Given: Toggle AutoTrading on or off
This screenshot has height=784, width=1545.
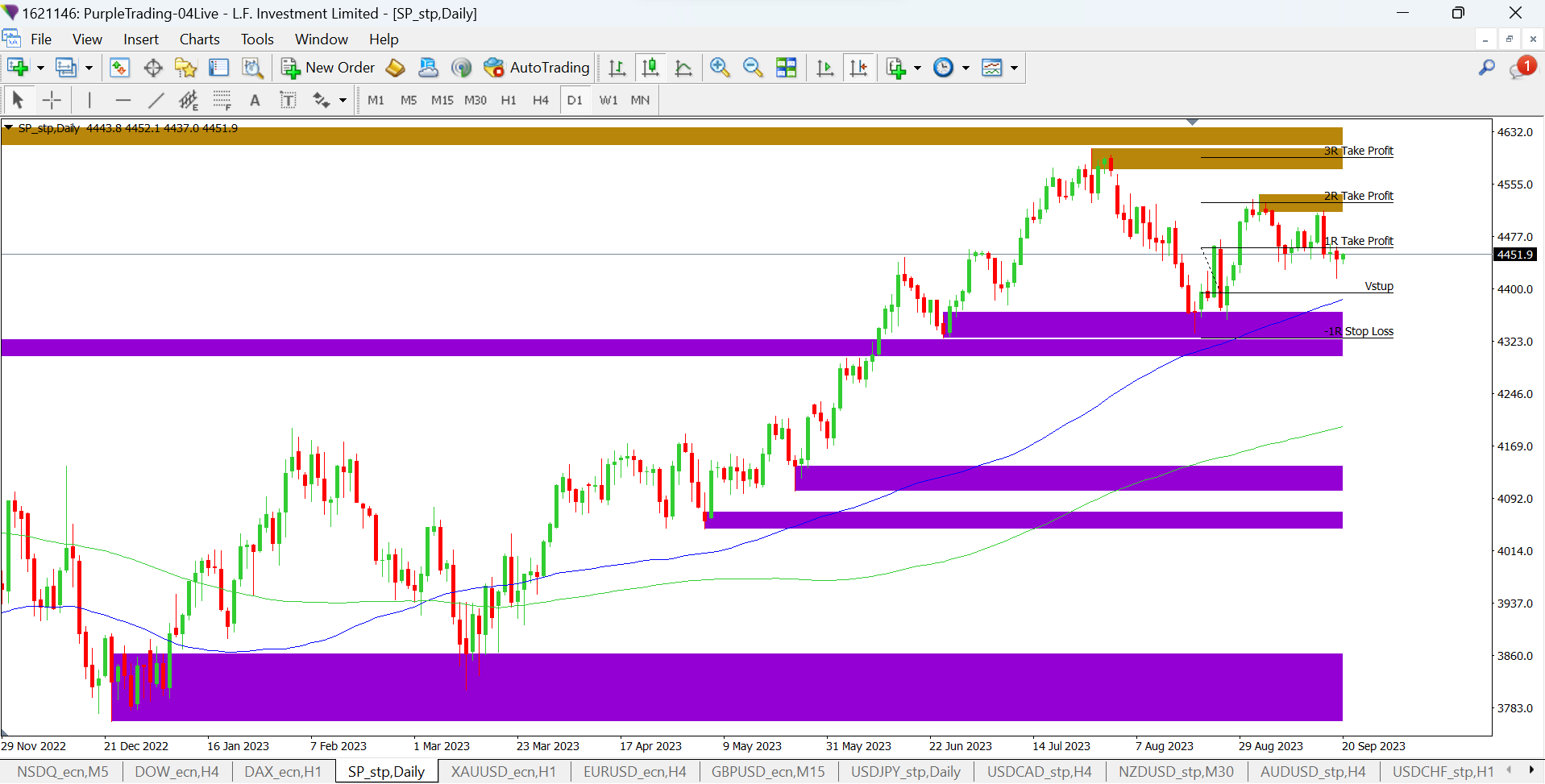Looking at the screenshot, I should click(x=537, y=68).
